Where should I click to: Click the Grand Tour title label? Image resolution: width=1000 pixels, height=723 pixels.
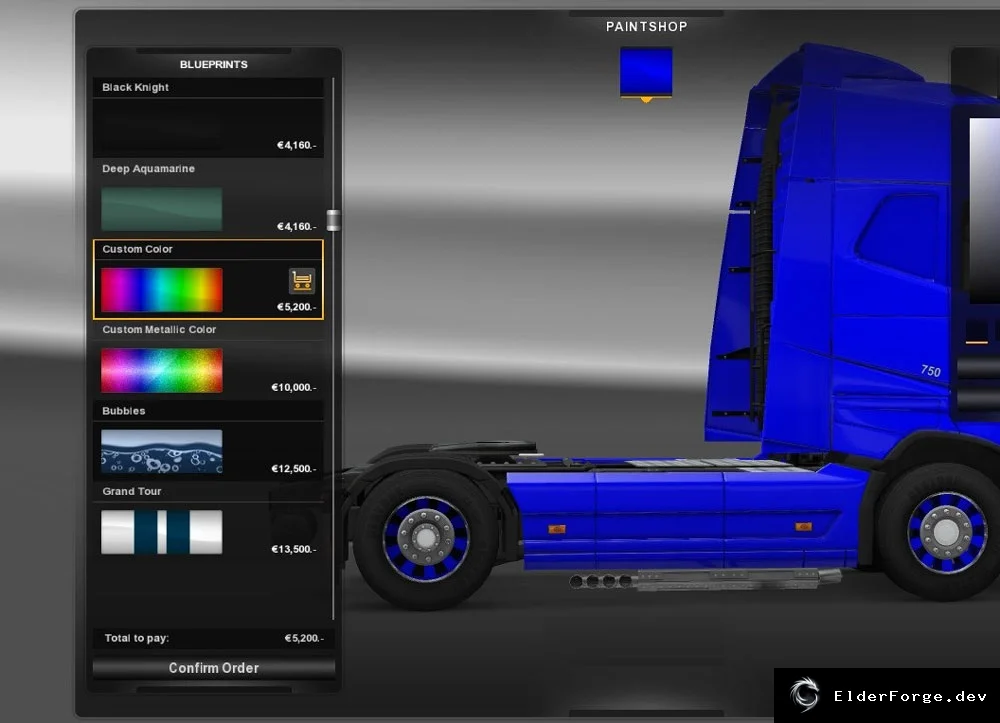click(131, 492)
